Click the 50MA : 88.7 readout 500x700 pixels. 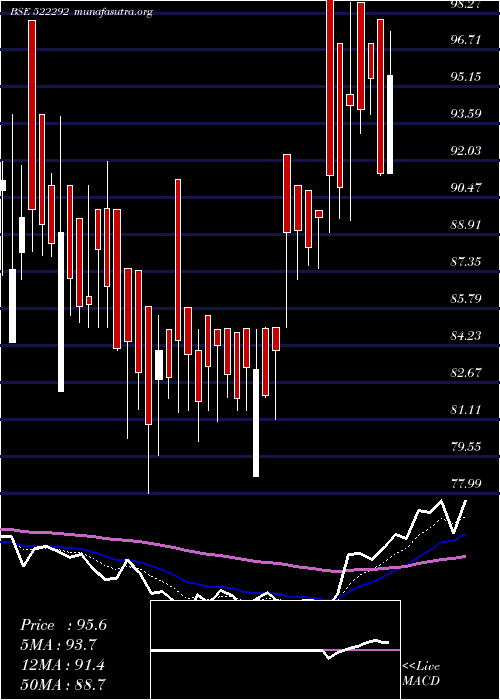[62, 684]
